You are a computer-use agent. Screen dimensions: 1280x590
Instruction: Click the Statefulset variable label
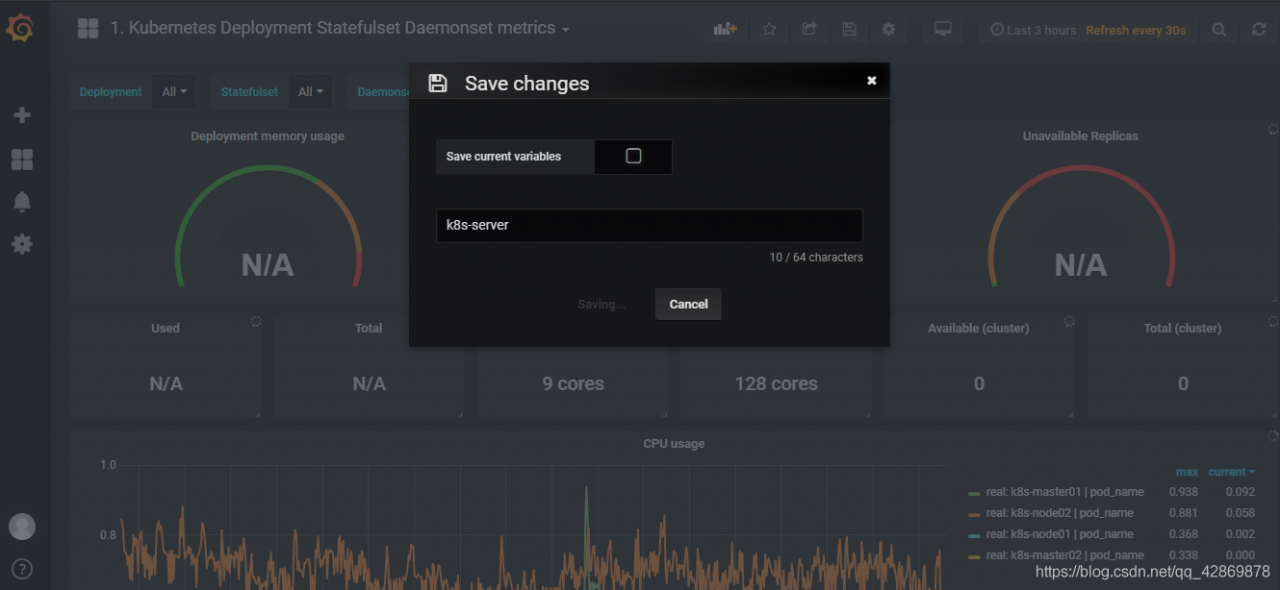tap(250, 92)
